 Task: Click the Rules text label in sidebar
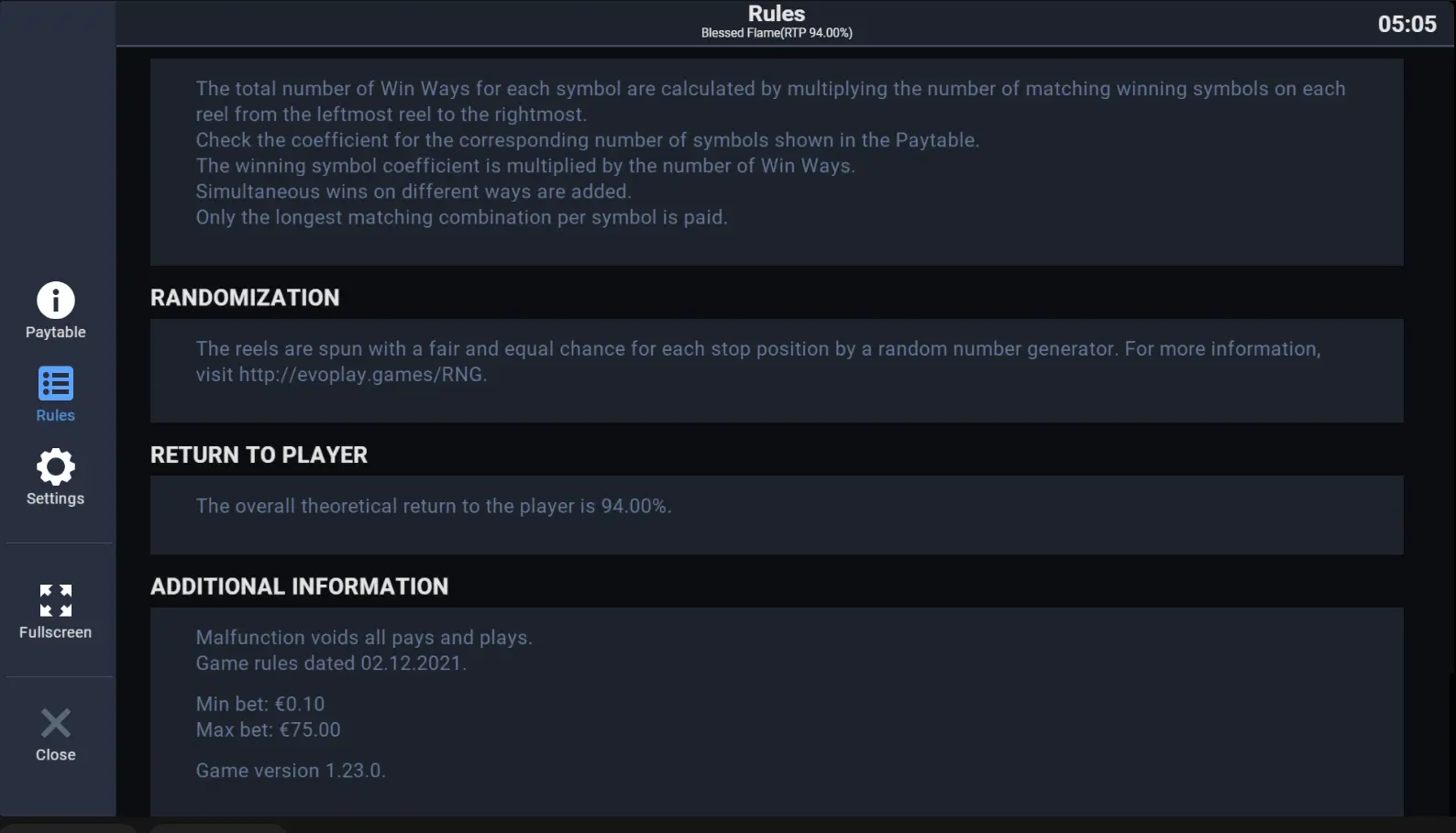(x=56, y=415)
